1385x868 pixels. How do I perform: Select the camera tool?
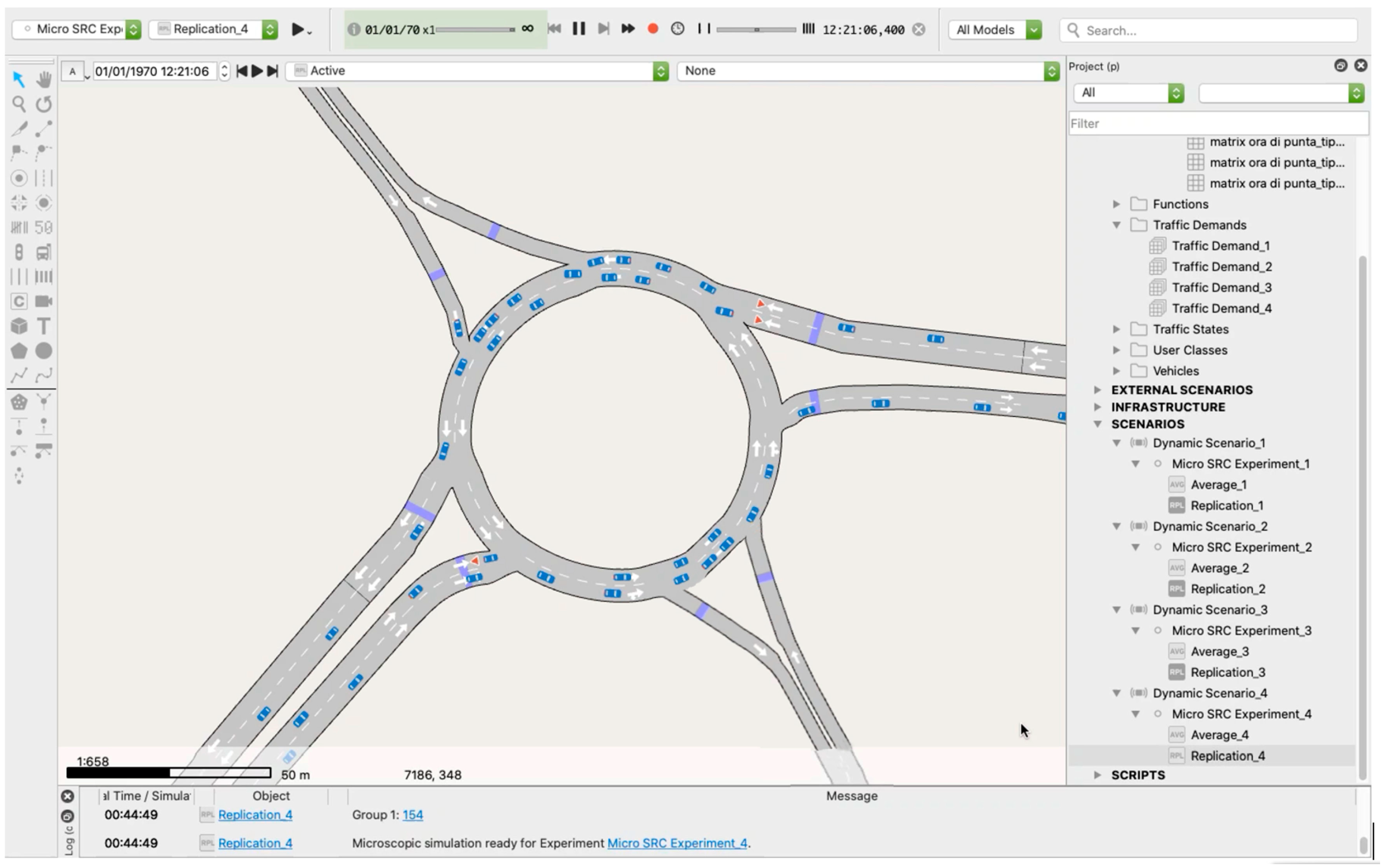(x=44, y=301)
